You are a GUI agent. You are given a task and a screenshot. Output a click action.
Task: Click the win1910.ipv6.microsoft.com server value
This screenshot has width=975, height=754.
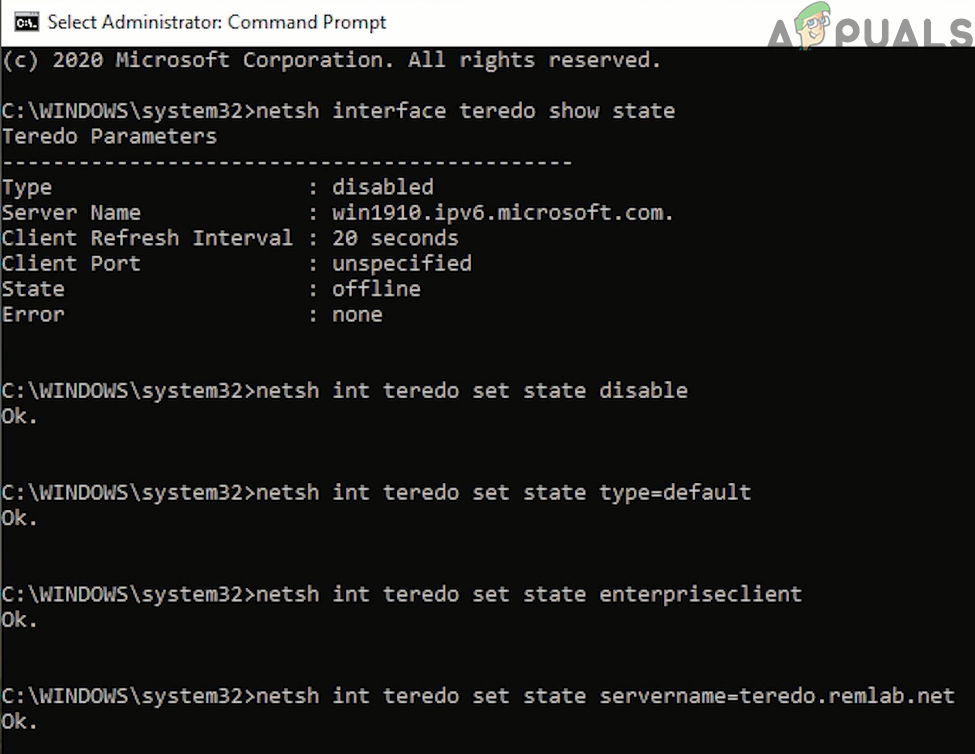tap(503, 212)
